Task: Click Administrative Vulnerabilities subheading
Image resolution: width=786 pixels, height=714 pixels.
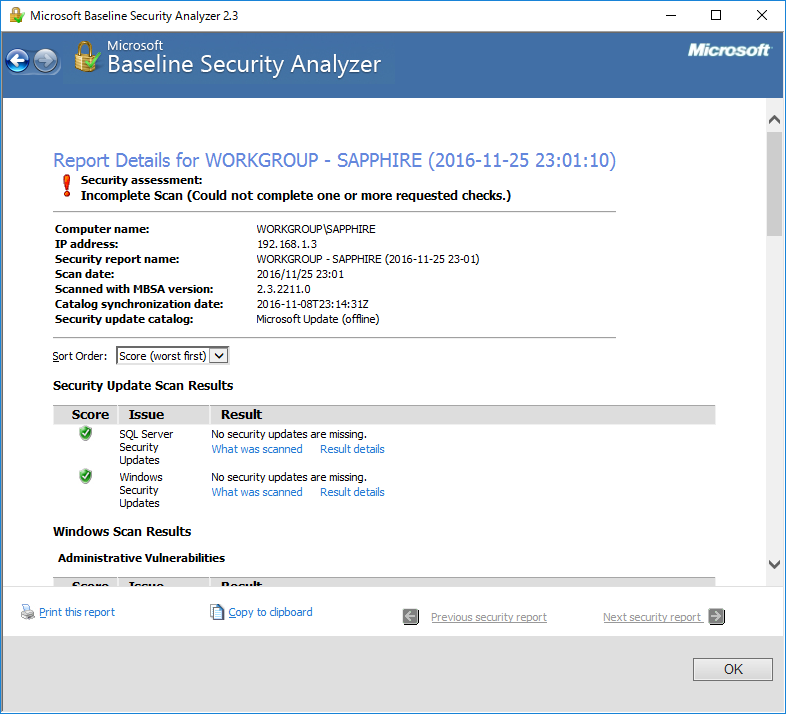Action: coord(141,558)
